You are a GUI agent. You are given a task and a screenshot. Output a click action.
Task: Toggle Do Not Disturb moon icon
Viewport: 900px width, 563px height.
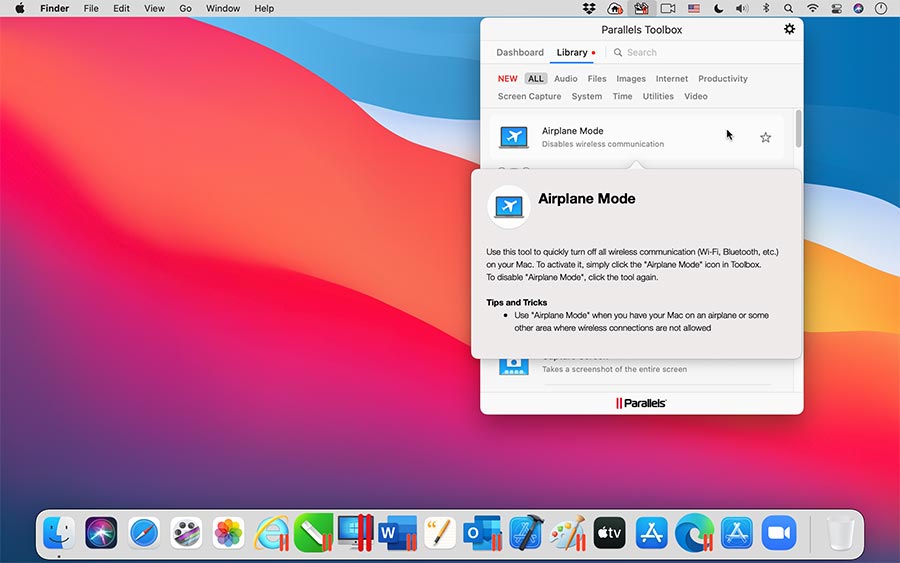pos(718,8)
